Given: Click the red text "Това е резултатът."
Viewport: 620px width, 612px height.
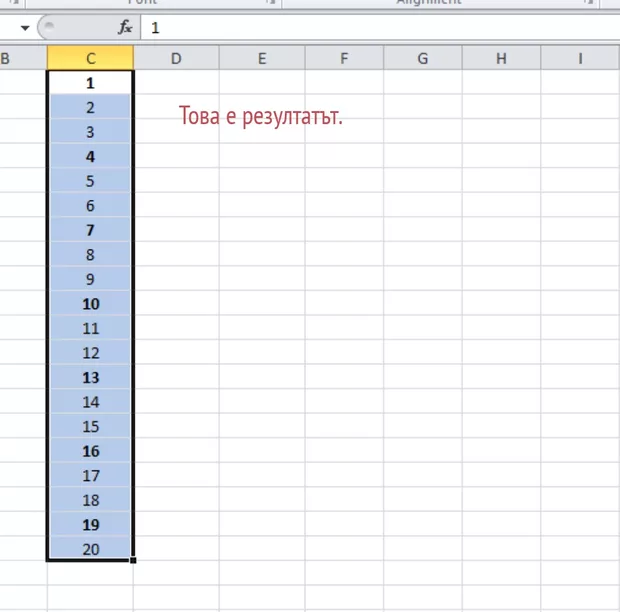Looking at the screenshot, I should (x=261, y=116).
